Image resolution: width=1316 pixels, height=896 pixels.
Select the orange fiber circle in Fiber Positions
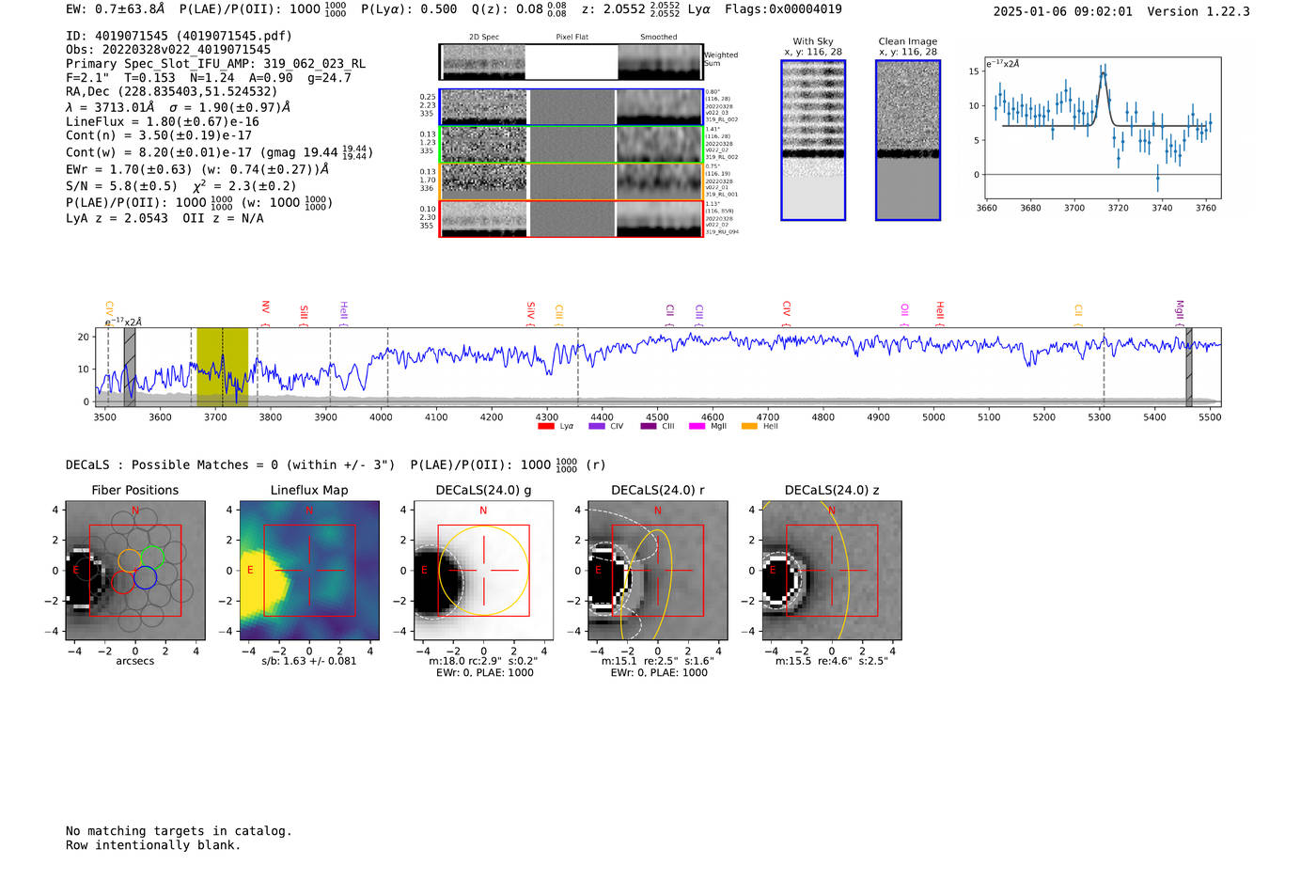[x=130, y=561]
